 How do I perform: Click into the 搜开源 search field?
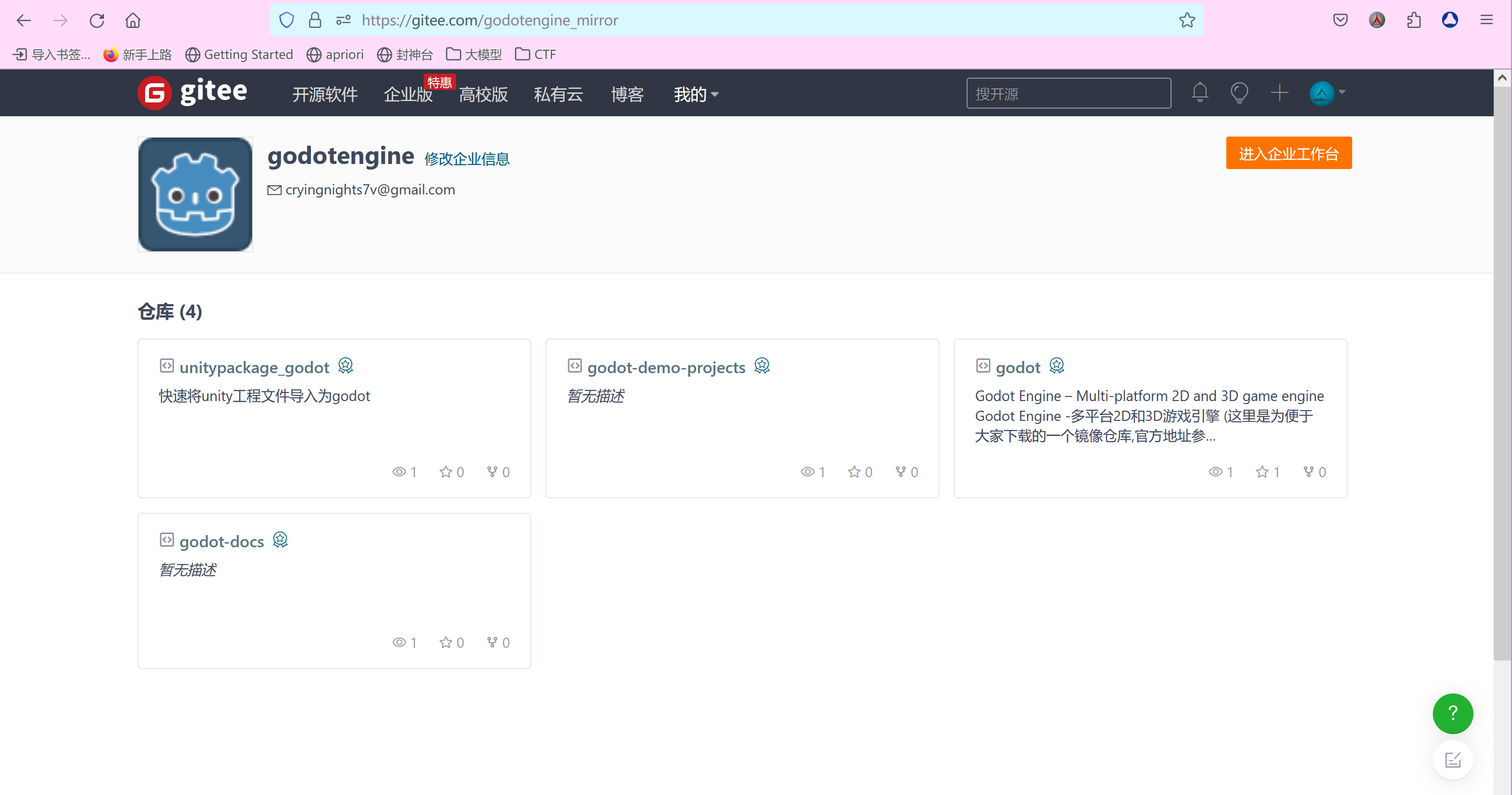pos(1068,93)
